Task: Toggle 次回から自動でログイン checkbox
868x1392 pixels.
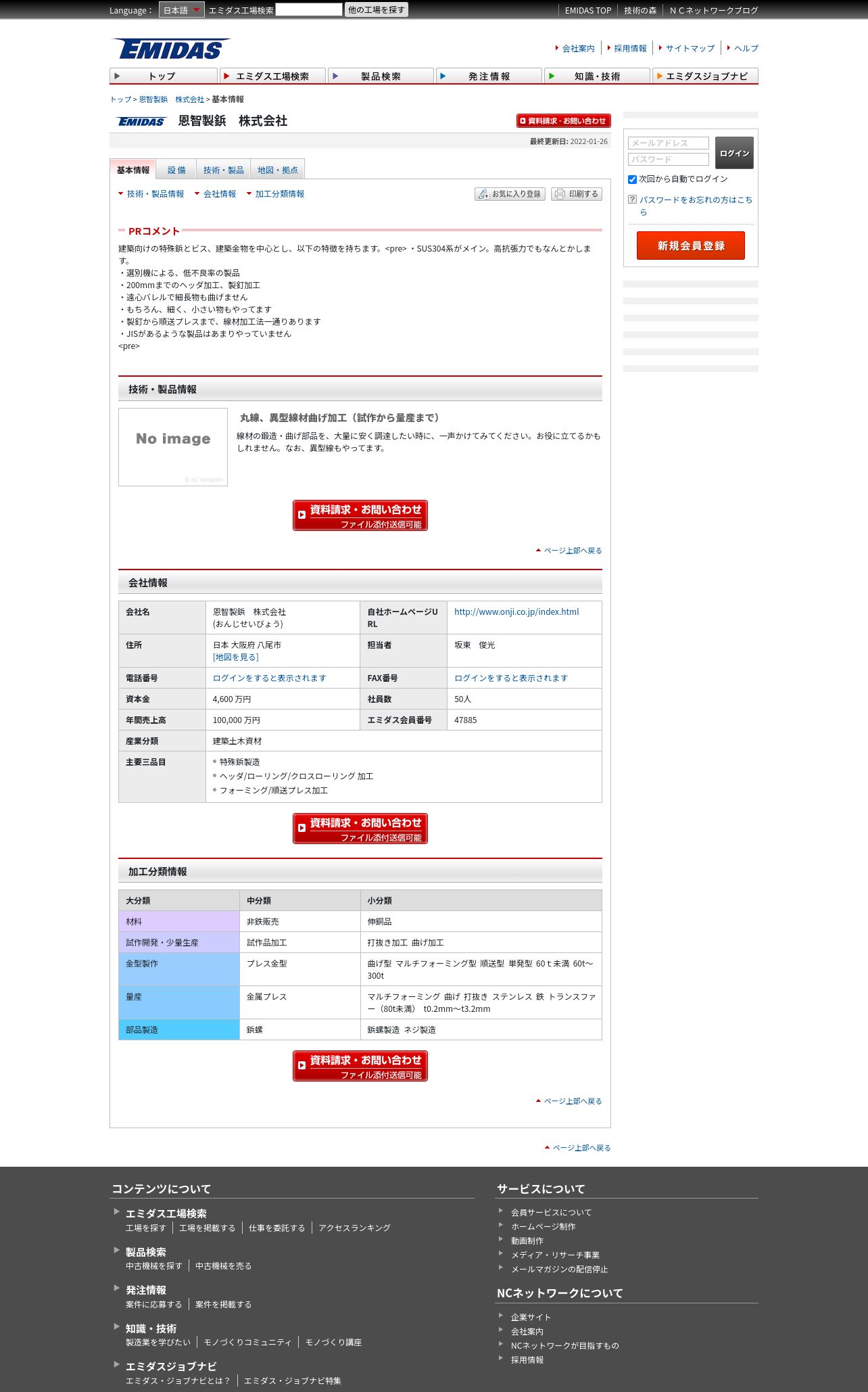Action: point(633,179)
